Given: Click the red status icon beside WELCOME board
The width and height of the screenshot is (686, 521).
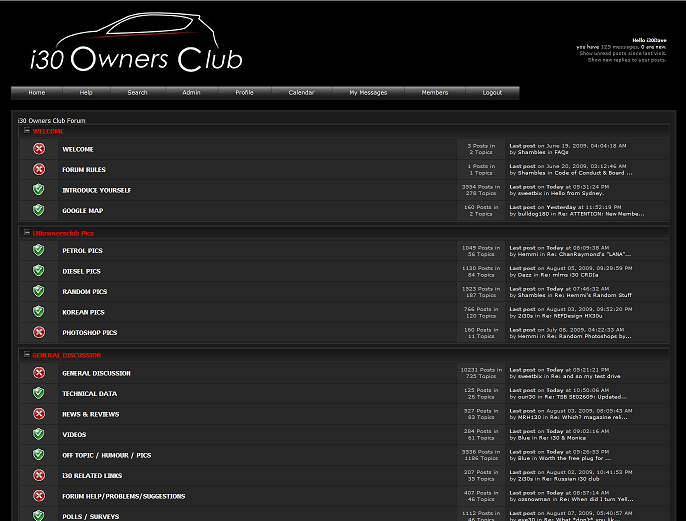Looking at the screenshot, I should coord(39,149).
